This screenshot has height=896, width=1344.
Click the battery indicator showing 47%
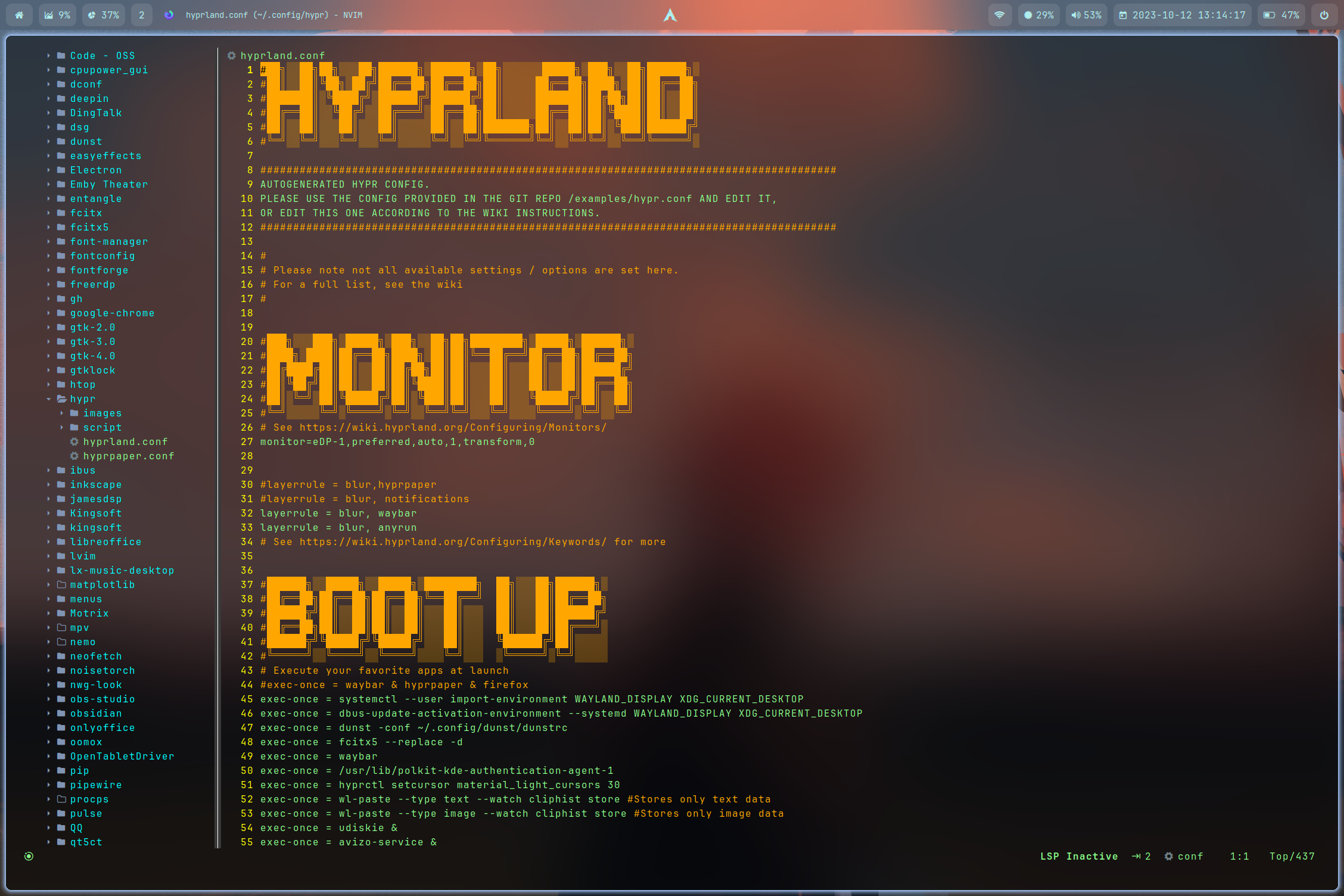point(1281,15)
